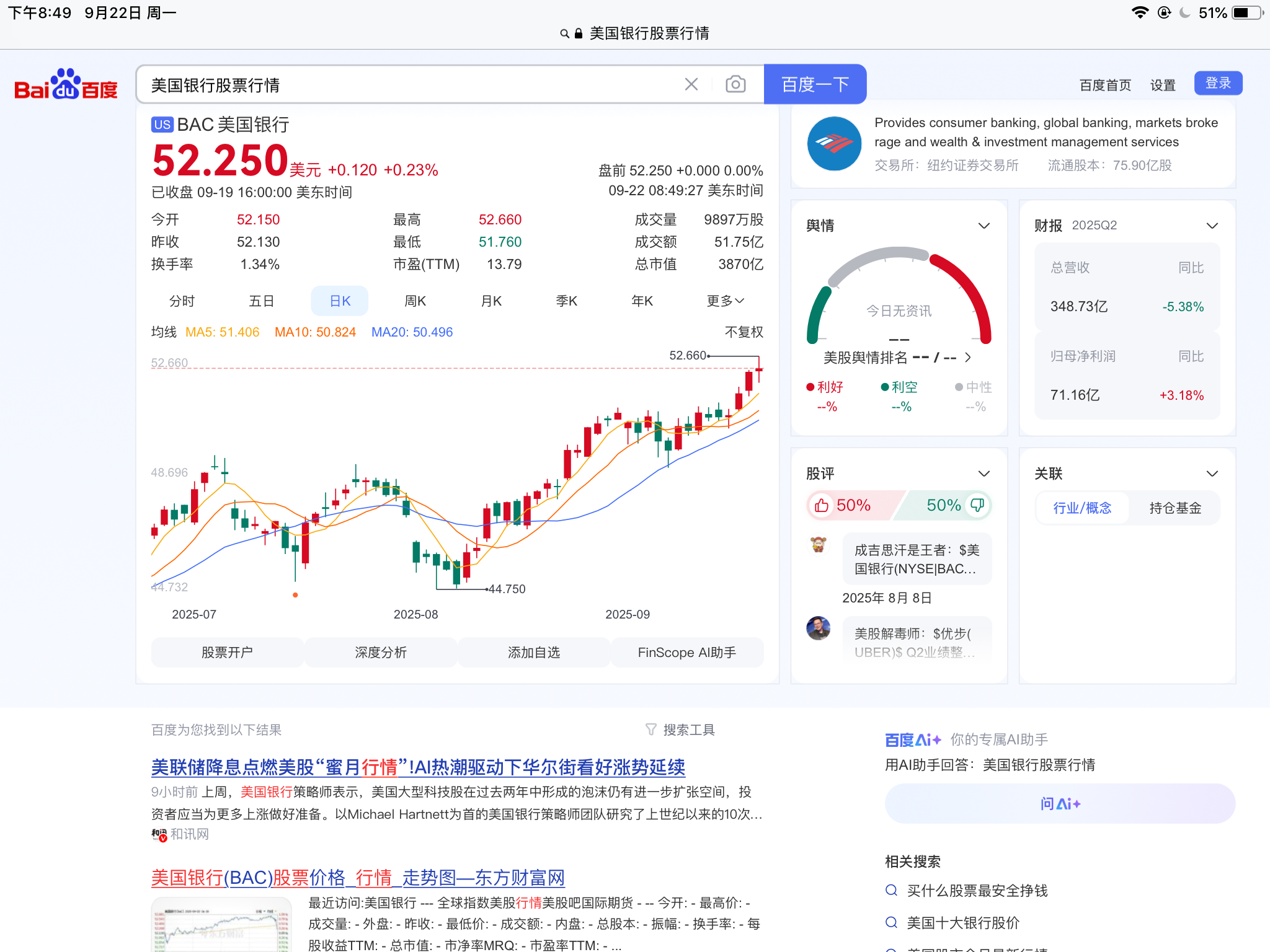The width and height of the screenshot is (1270, 952).
Task: Select the 持仓基金 tab
Action: tap(1175, 508)
